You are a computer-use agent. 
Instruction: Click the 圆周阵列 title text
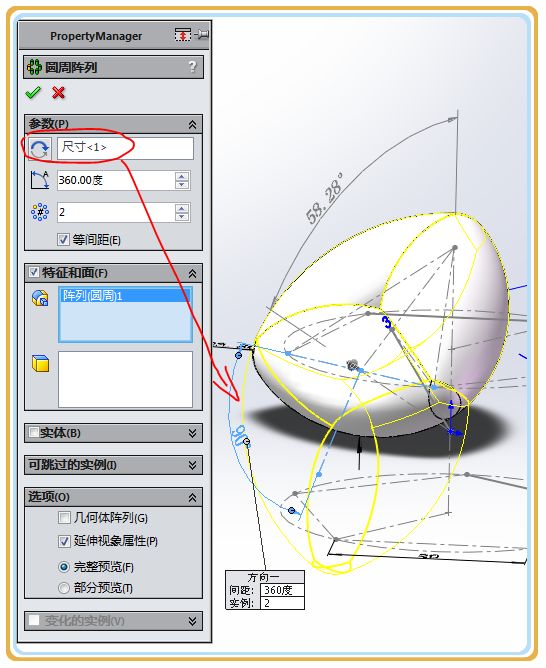(72, 67)
